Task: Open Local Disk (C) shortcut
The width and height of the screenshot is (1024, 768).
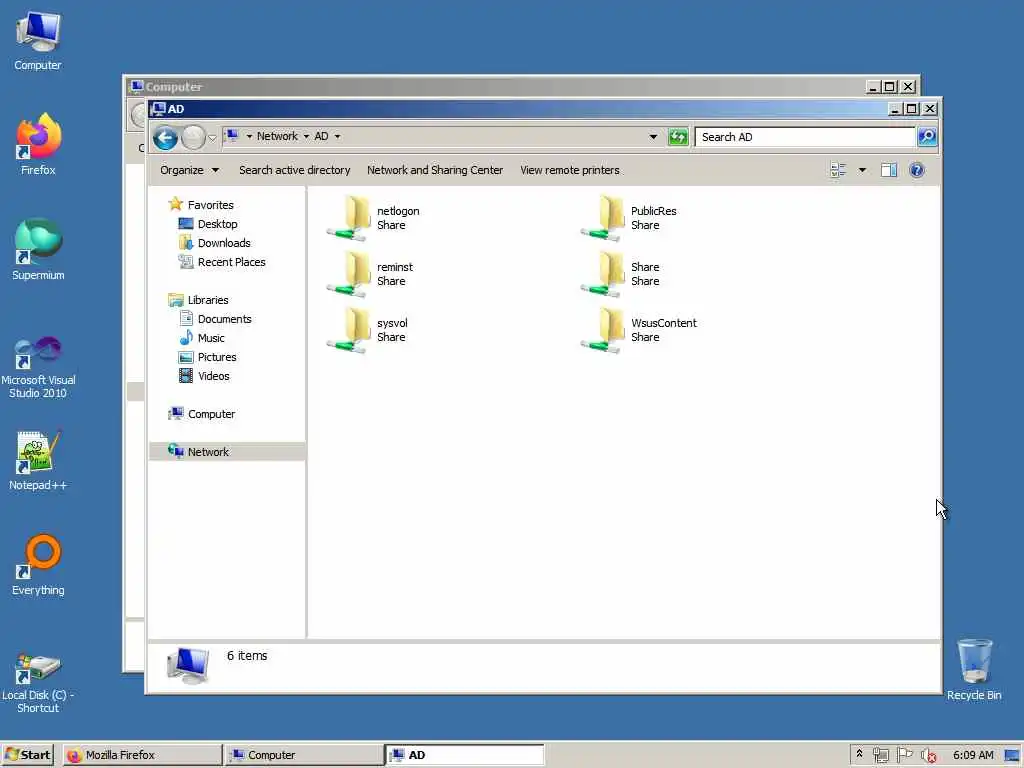Action: 38,683
